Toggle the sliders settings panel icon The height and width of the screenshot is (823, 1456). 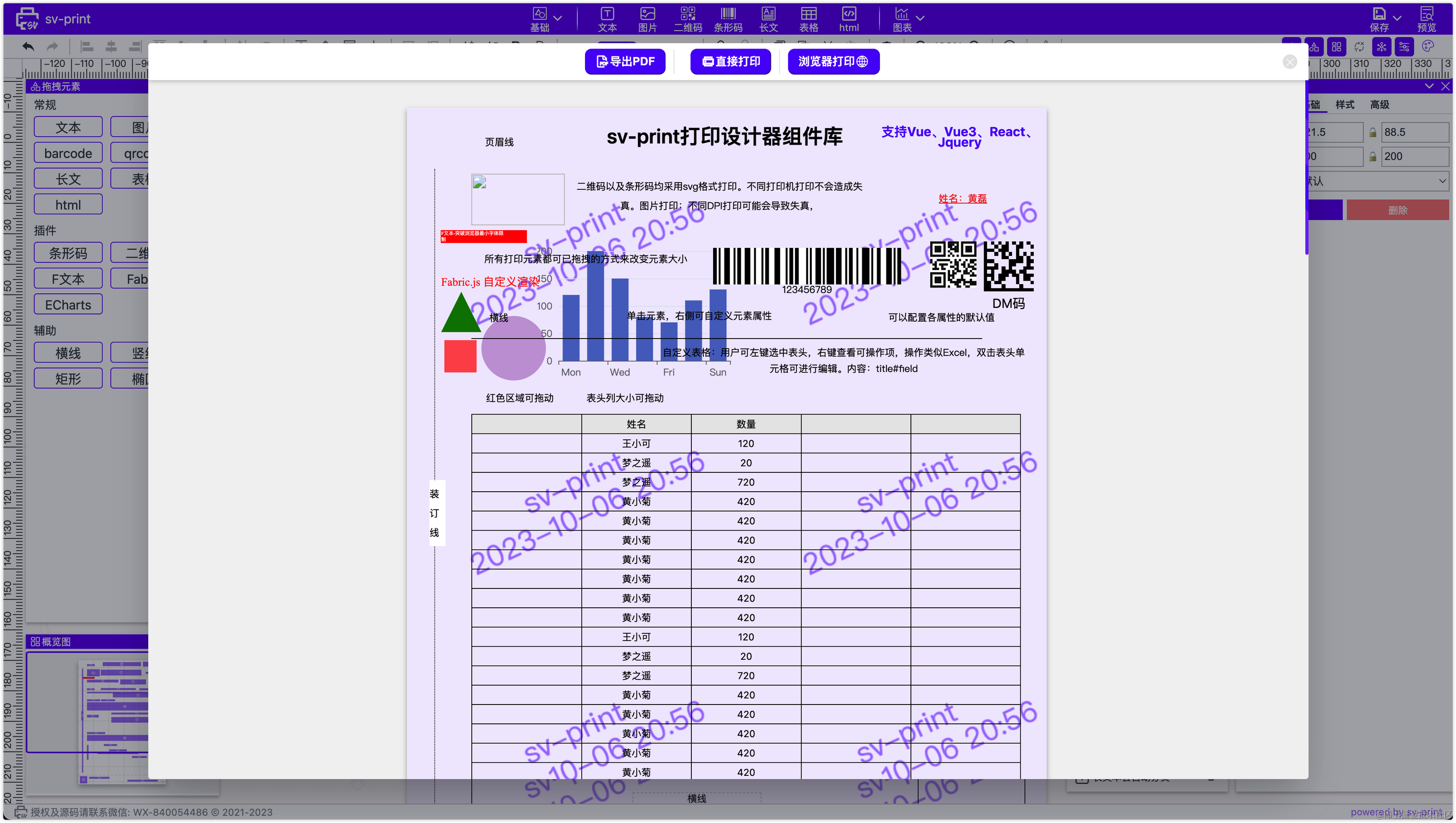click(x=1404, y=46)
